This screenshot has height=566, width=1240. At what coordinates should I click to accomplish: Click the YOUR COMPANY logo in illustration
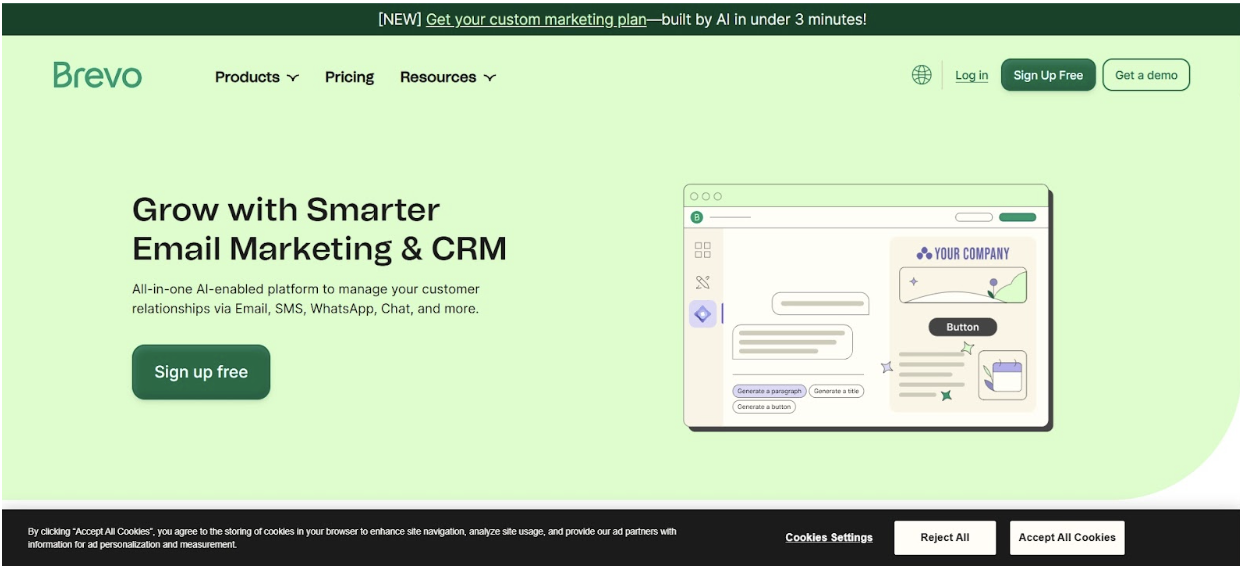[x=963, y=254]
